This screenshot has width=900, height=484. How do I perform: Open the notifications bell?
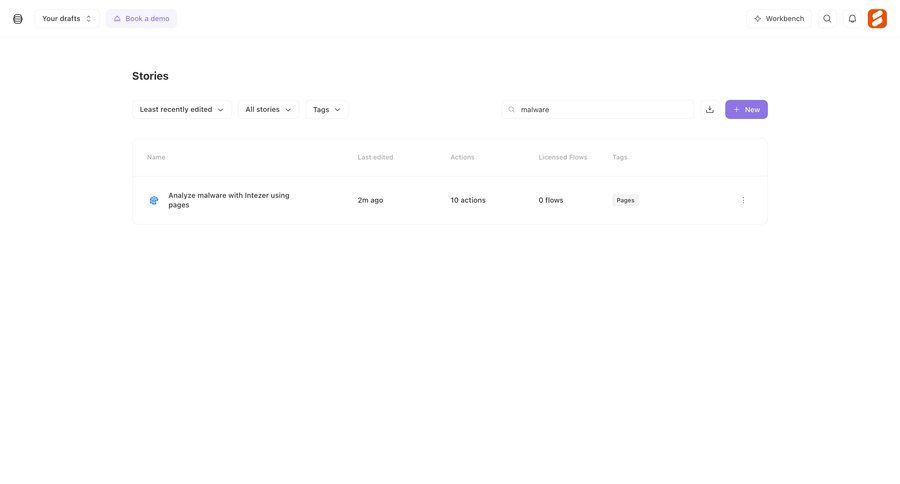[x=852, y=18]
